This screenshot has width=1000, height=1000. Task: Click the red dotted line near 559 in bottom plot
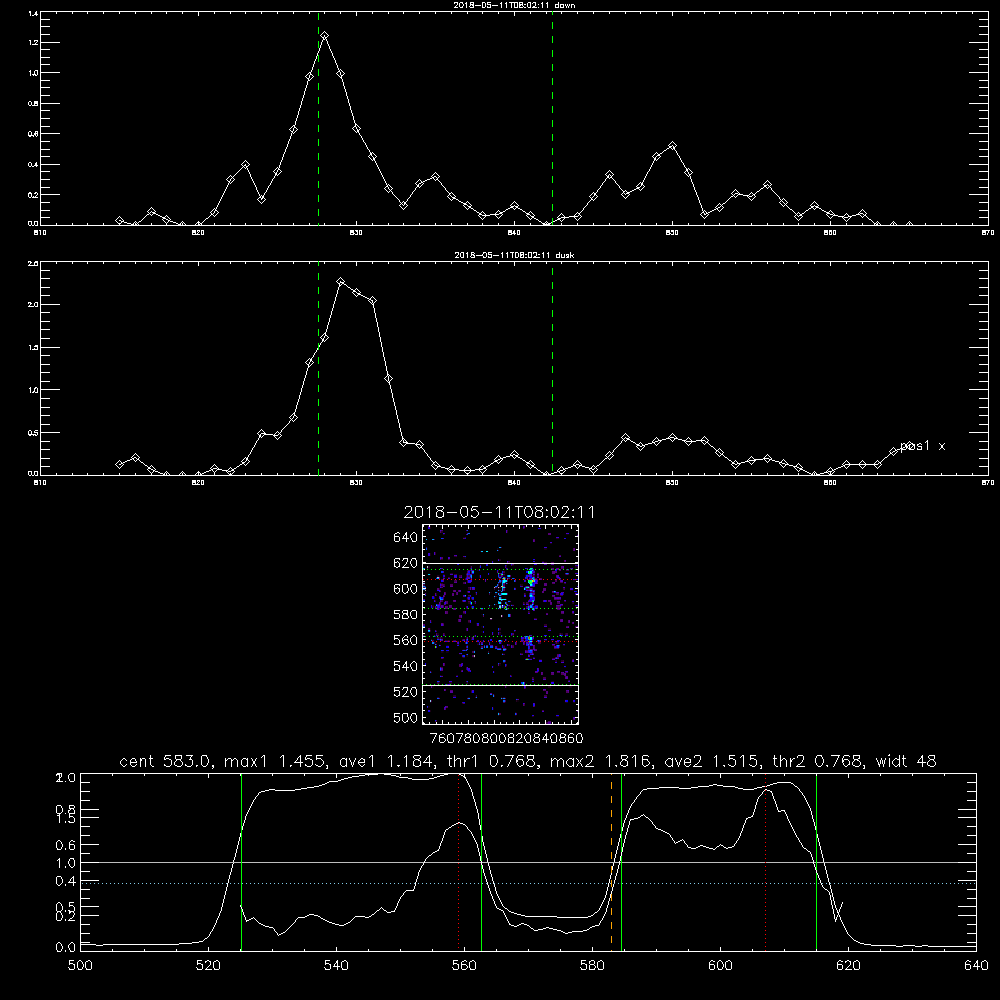click(459, 861)
